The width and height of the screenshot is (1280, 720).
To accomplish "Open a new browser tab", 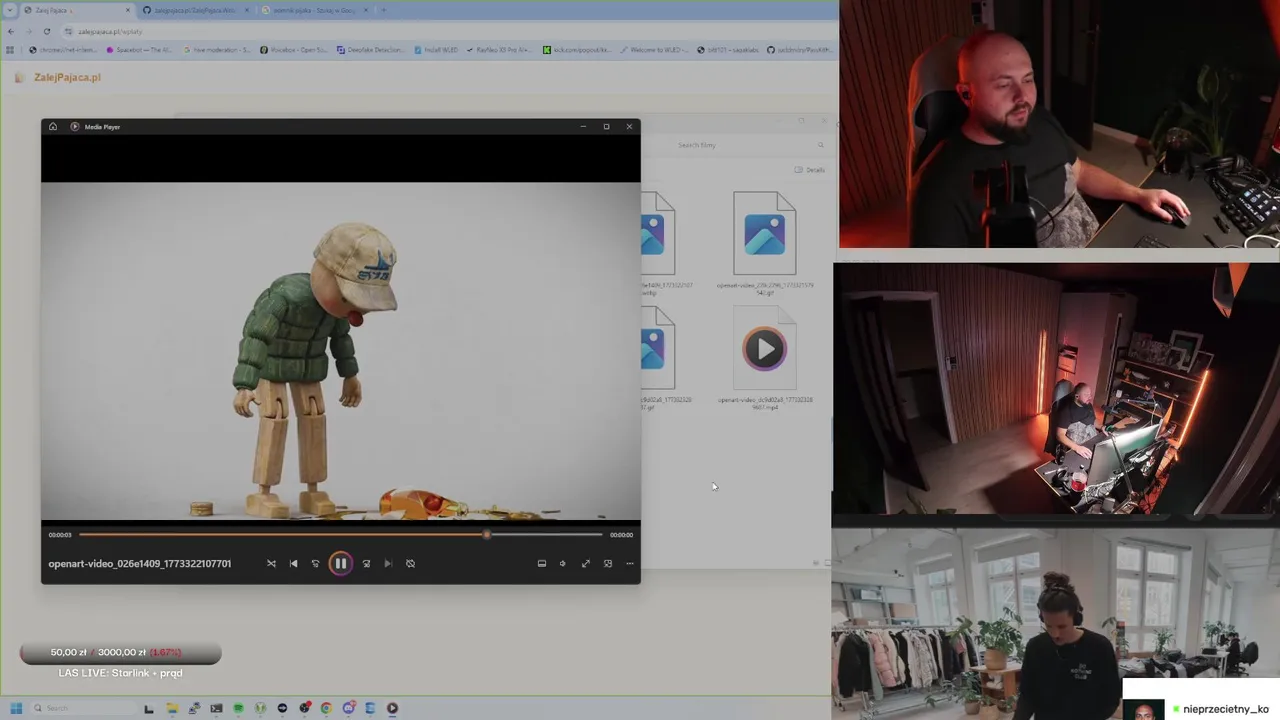I will [x=384, y=10].
